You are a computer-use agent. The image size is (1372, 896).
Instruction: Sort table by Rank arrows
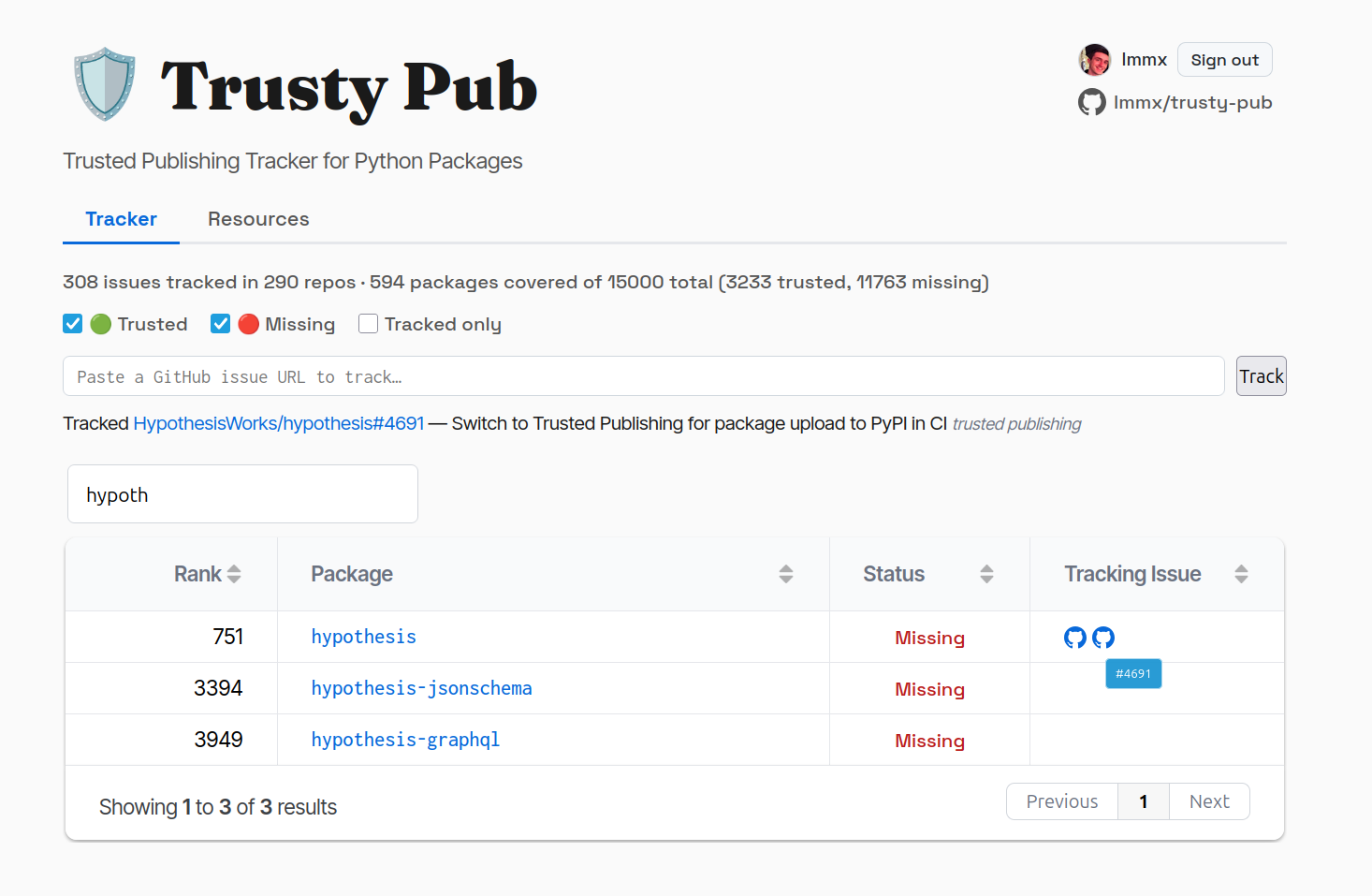point(234,574)
